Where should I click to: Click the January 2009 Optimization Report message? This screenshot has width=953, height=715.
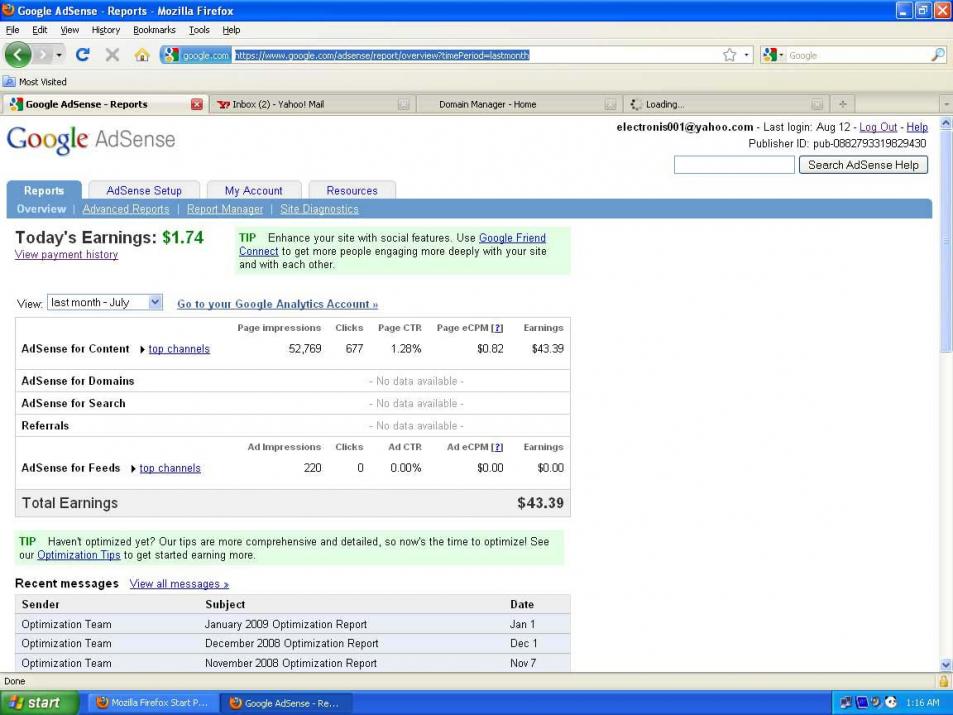pos(286,624)
